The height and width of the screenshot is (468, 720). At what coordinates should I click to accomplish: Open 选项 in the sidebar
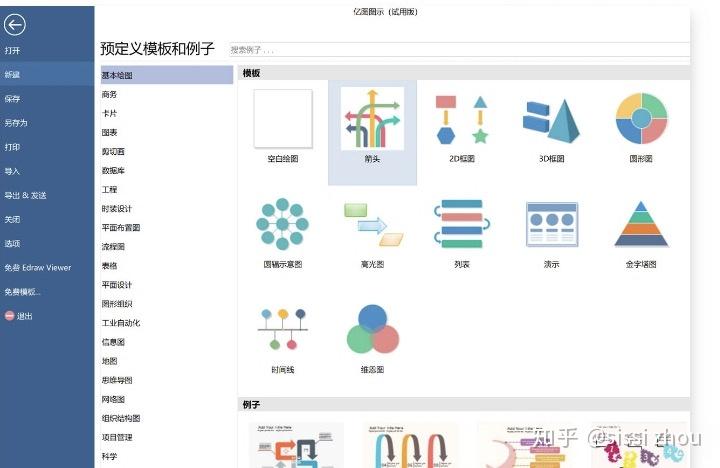pyautogui.click(x=12, y=243)
